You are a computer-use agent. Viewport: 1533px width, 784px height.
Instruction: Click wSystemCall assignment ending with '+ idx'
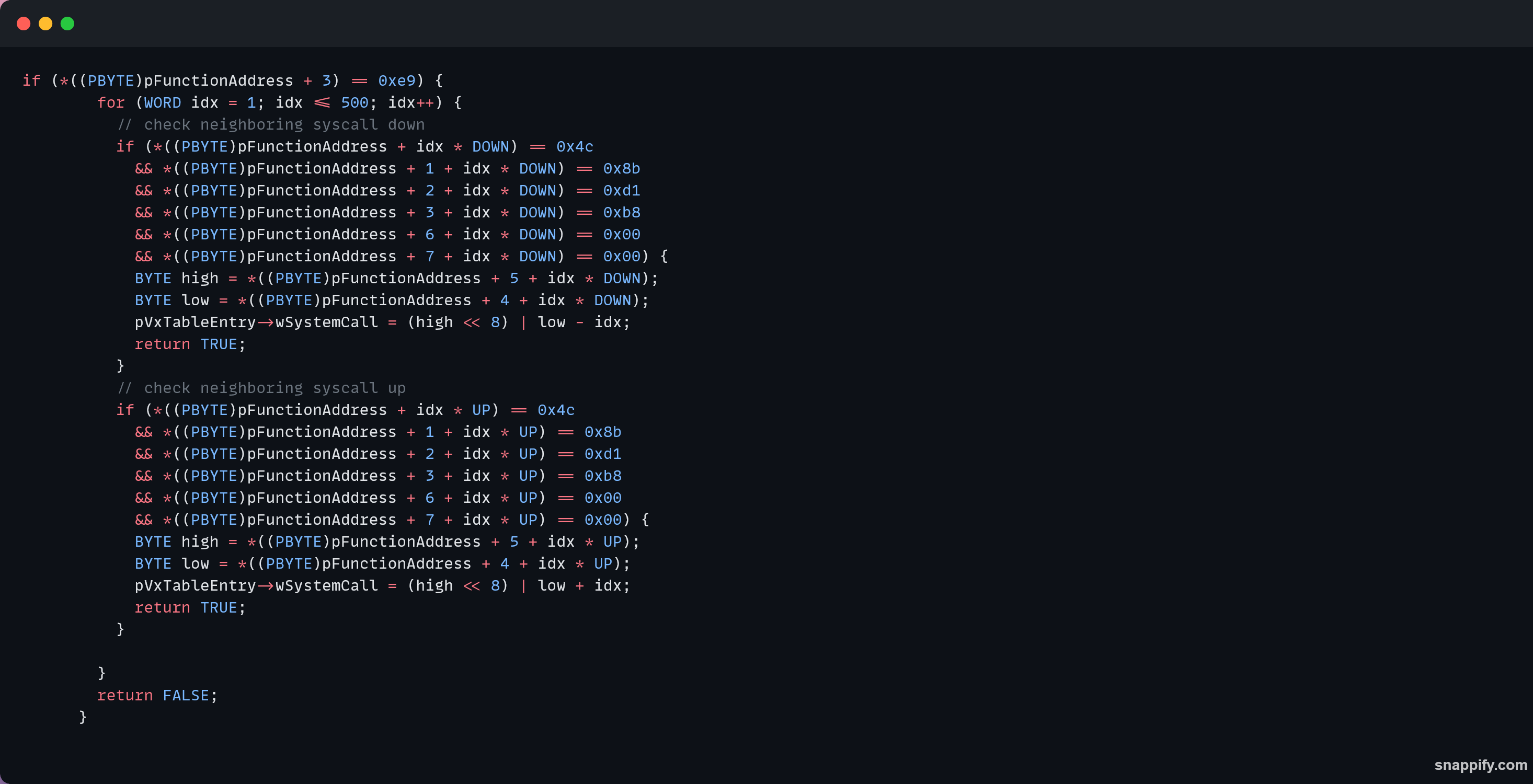point(382,586)
